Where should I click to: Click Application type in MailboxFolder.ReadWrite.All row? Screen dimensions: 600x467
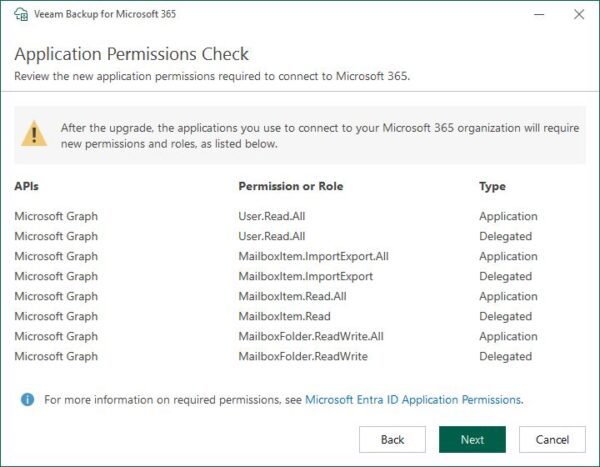click(x=508, y=336)
